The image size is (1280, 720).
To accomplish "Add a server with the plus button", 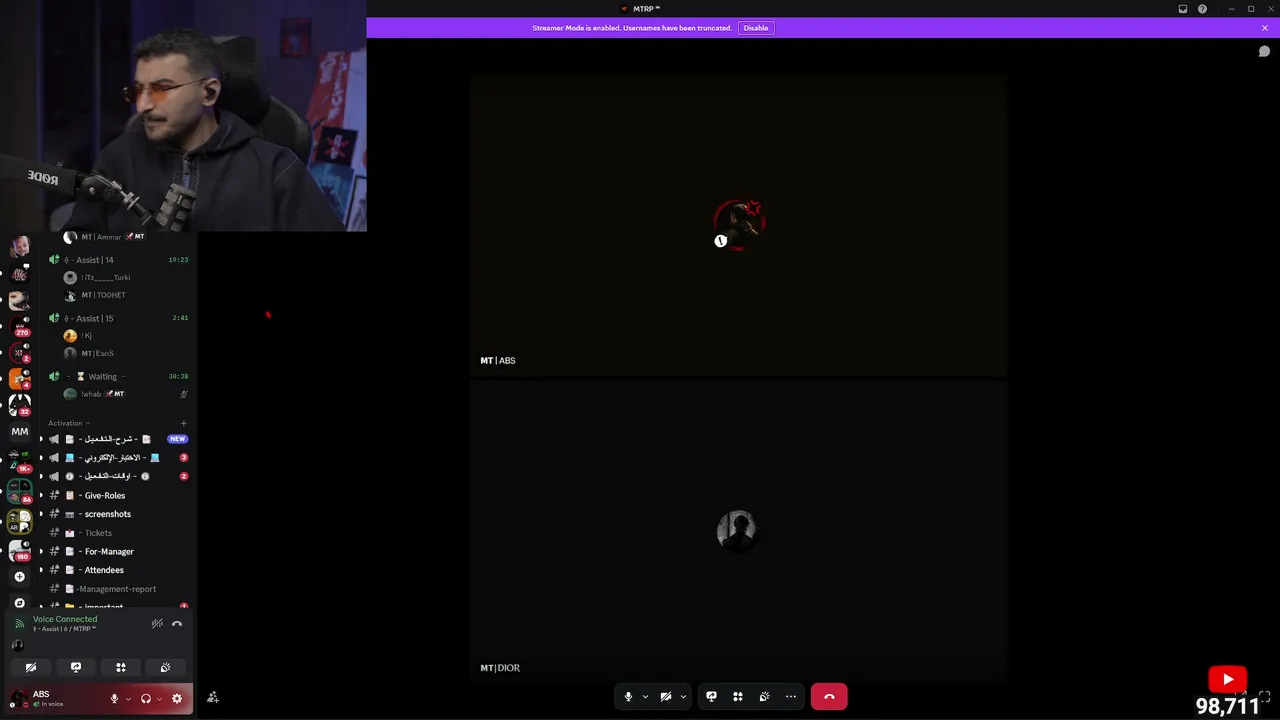I will tap(19, 577).
